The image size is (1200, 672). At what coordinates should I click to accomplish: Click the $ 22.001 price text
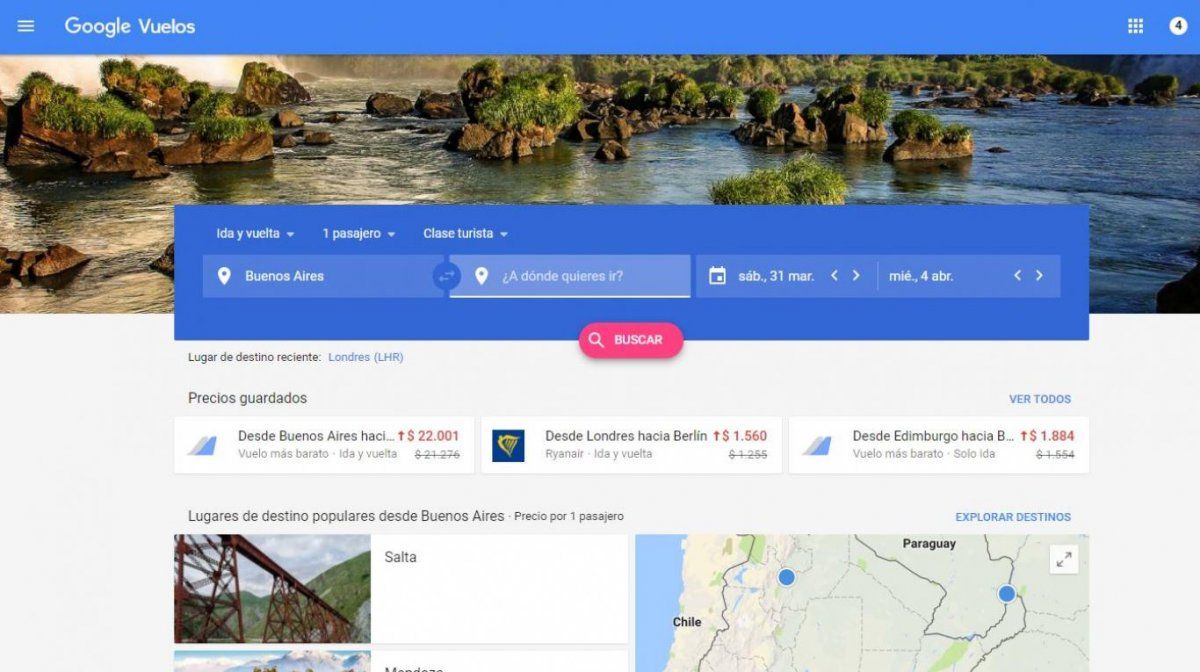click(x=433, y=436)
